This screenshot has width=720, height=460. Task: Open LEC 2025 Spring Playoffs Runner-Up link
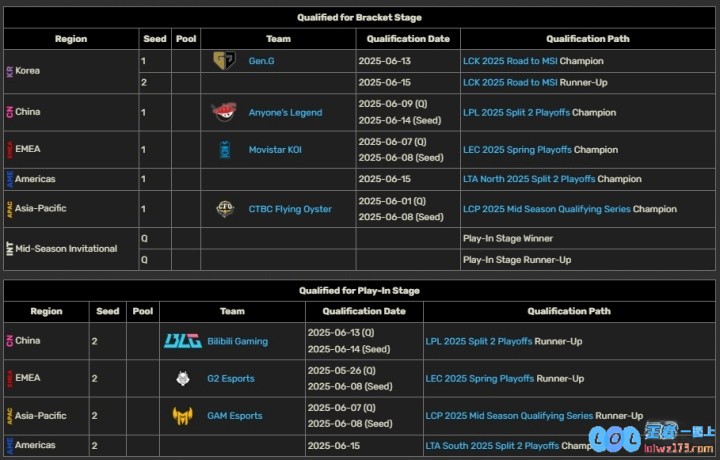(479, 379)
